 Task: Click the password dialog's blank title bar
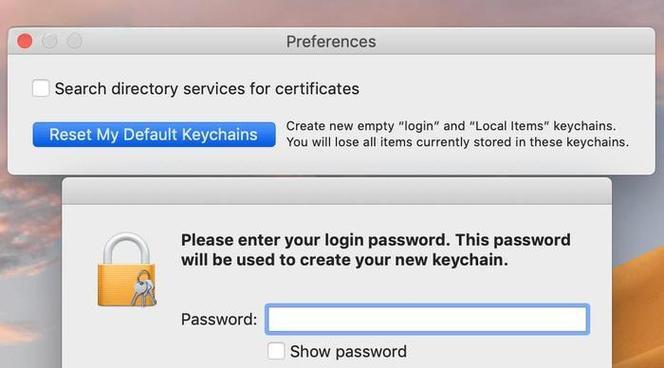click(337, 191)
